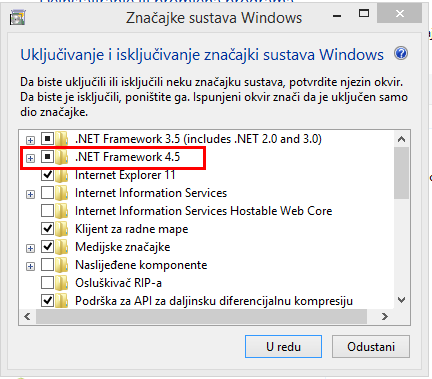Expand the .NET Framework 3.5 tree node

[x=30, y=140]
